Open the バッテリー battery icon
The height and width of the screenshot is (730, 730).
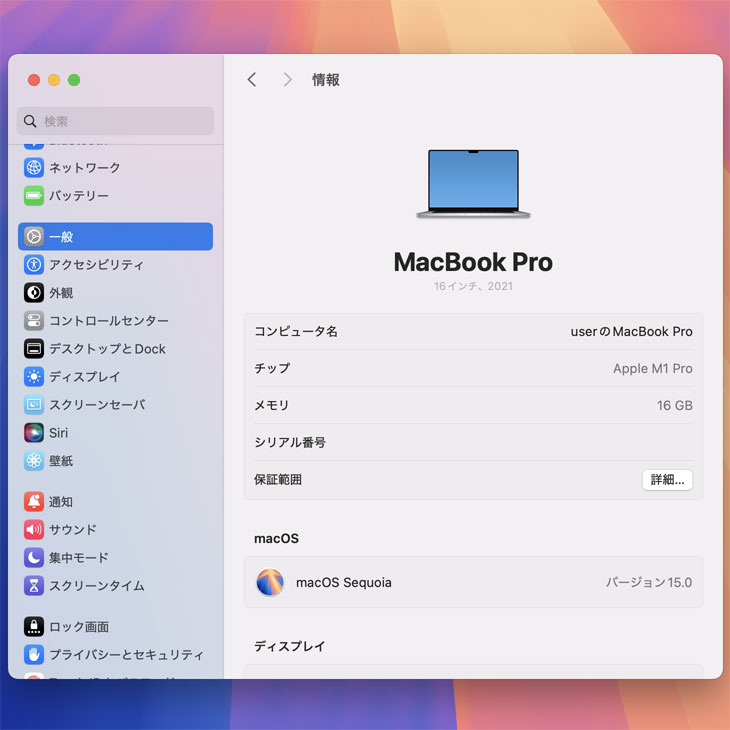tap(34, 196)
